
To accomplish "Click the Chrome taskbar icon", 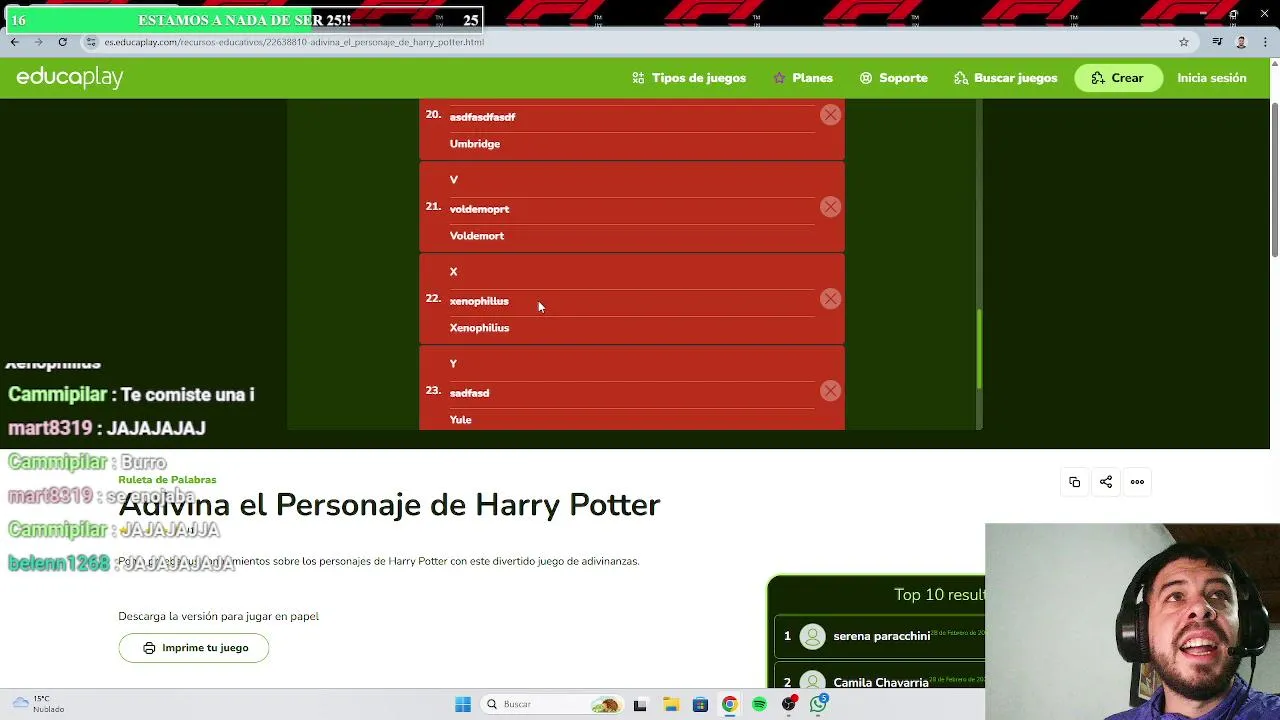I will click(x=730, y=704).
